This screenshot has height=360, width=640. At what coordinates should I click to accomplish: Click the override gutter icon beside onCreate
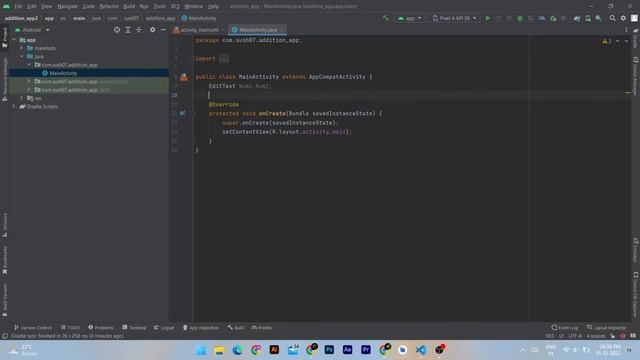(x=182, y=113)
